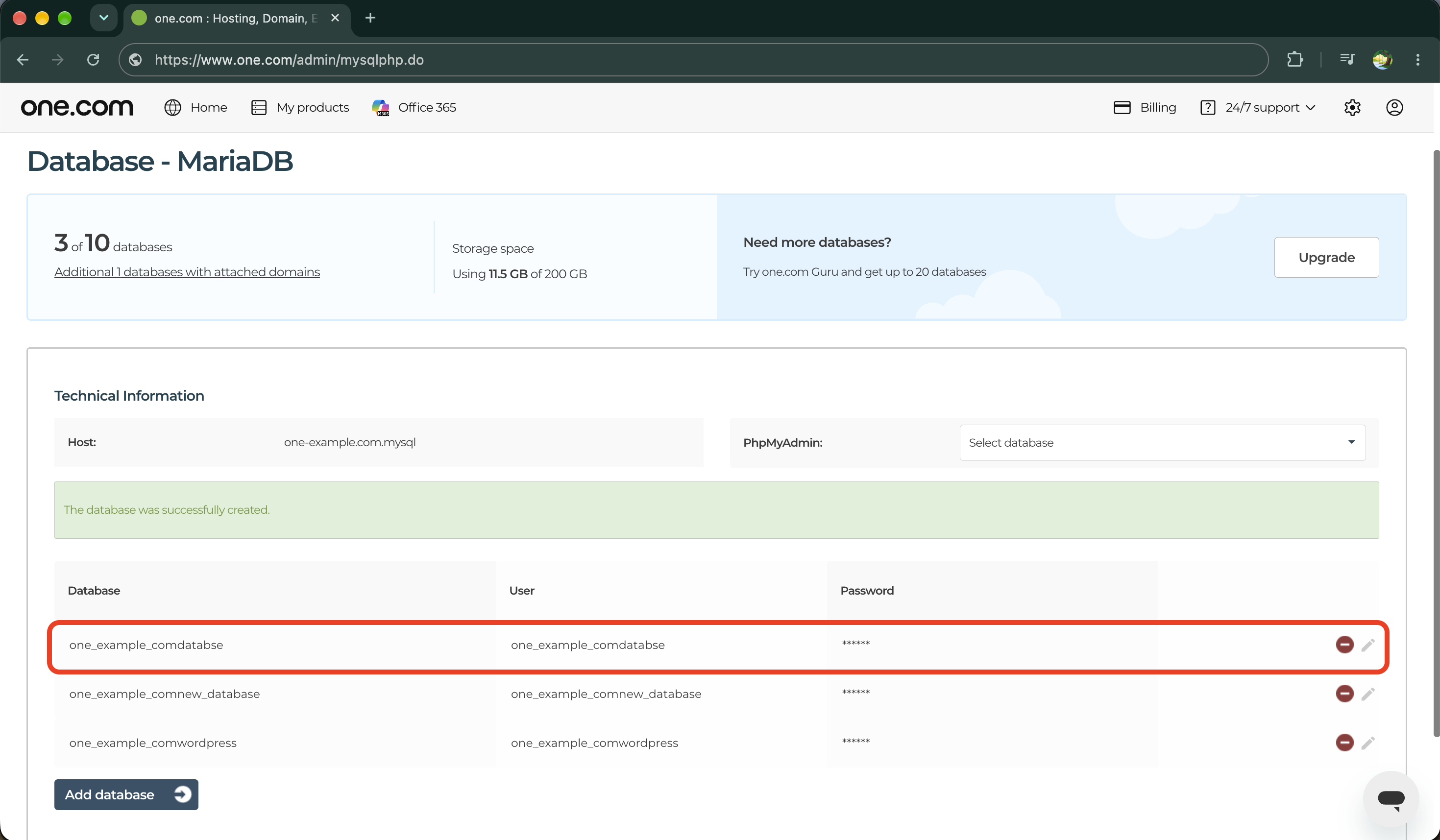Open My products

[x=300, y=107]
